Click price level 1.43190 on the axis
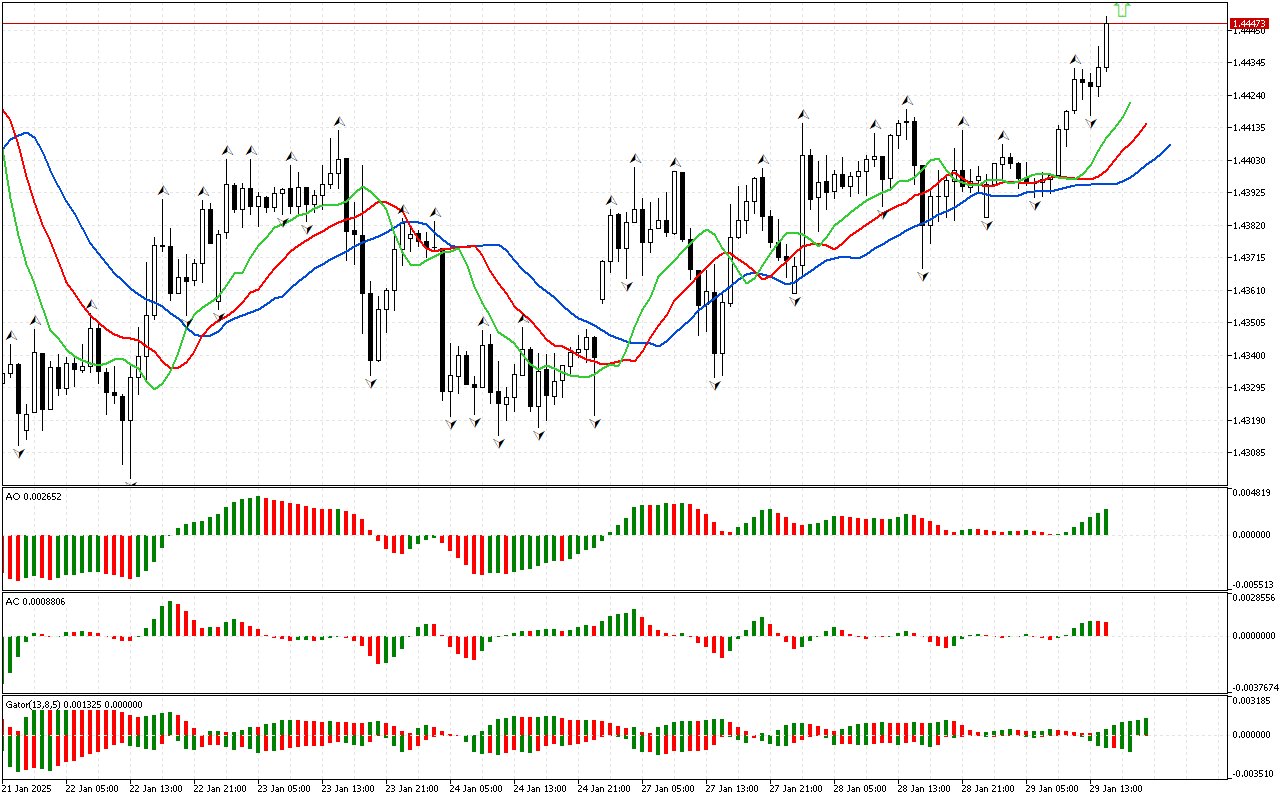 tap(1250, 421)
